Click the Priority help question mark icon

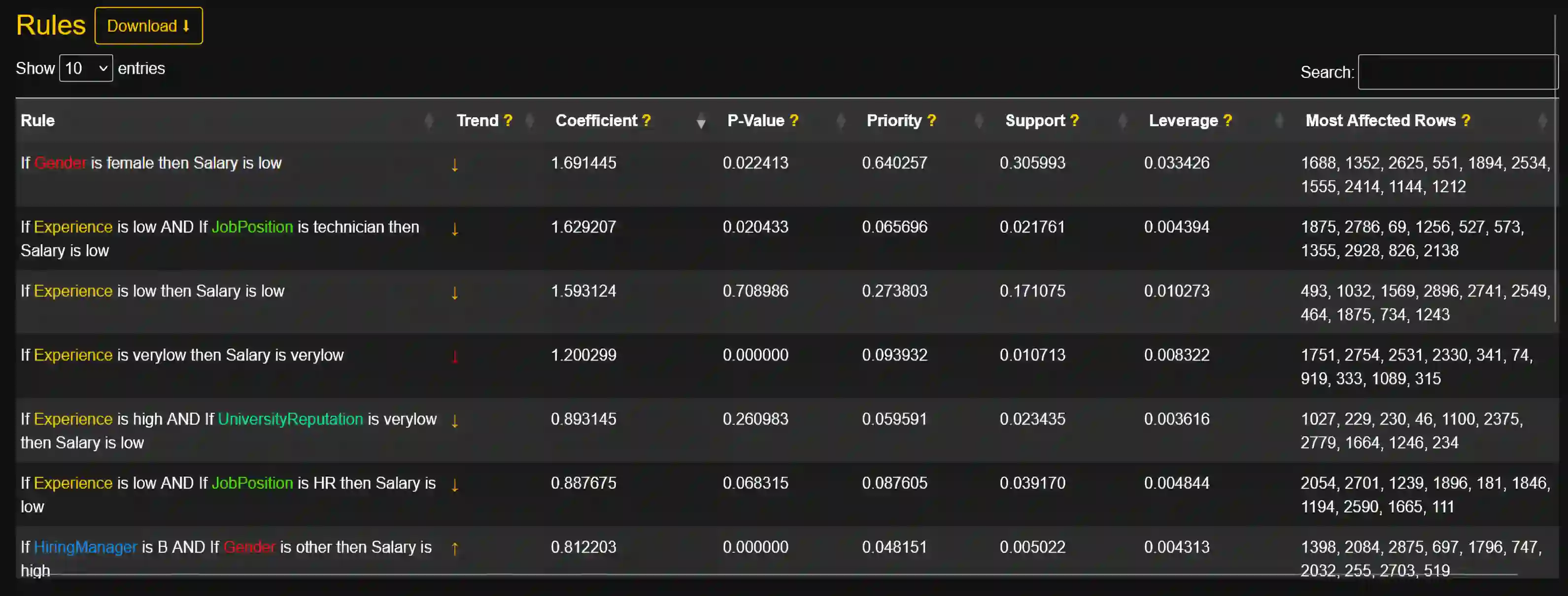(x=931, y=120)
